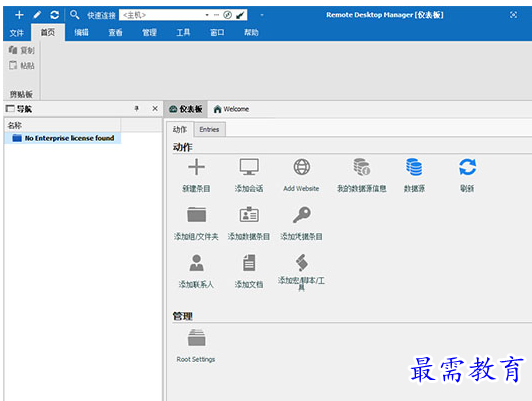Click the pencil edit icon in title toolbar
Image resolution: width=532 pixels, height=401 pixels.
click(37, 15)
